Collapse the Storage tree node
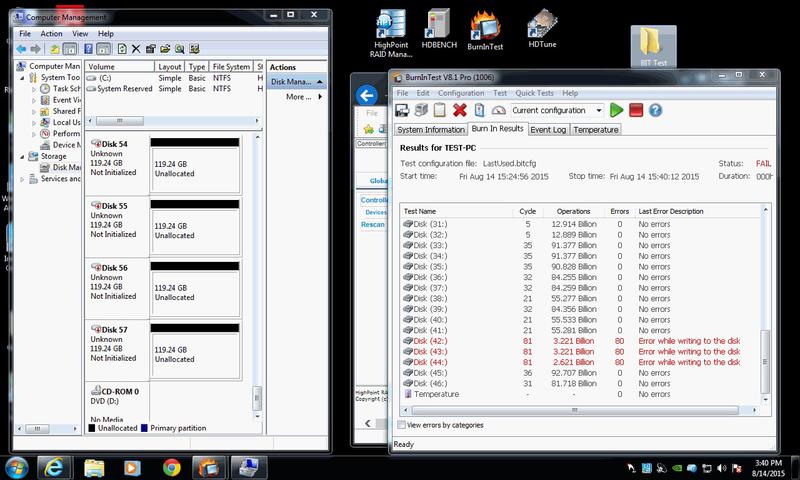 click(22, 156)
